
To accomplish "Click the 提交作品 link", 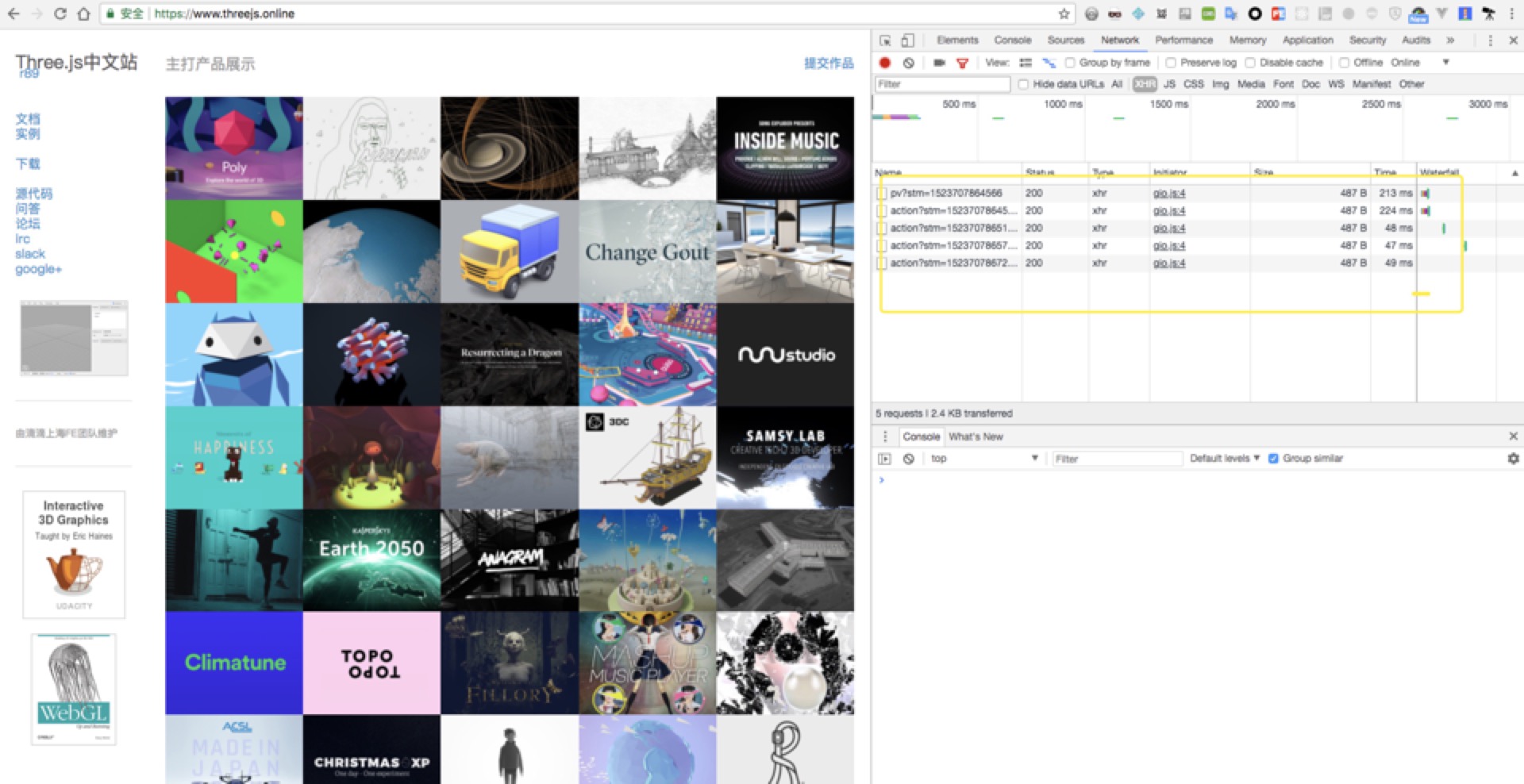I will [829, 63].
